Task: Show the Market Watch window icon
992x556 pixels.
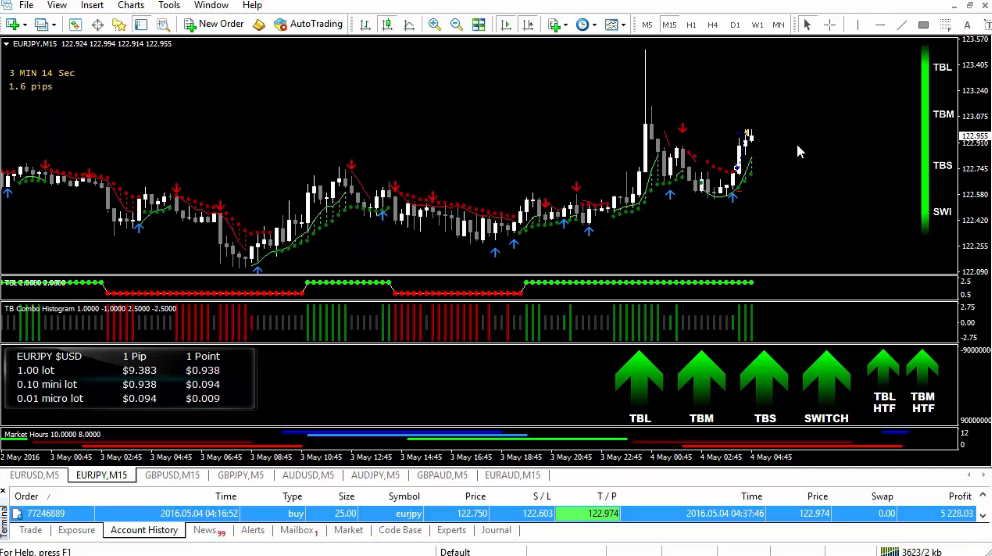Action: pos(75,25)
